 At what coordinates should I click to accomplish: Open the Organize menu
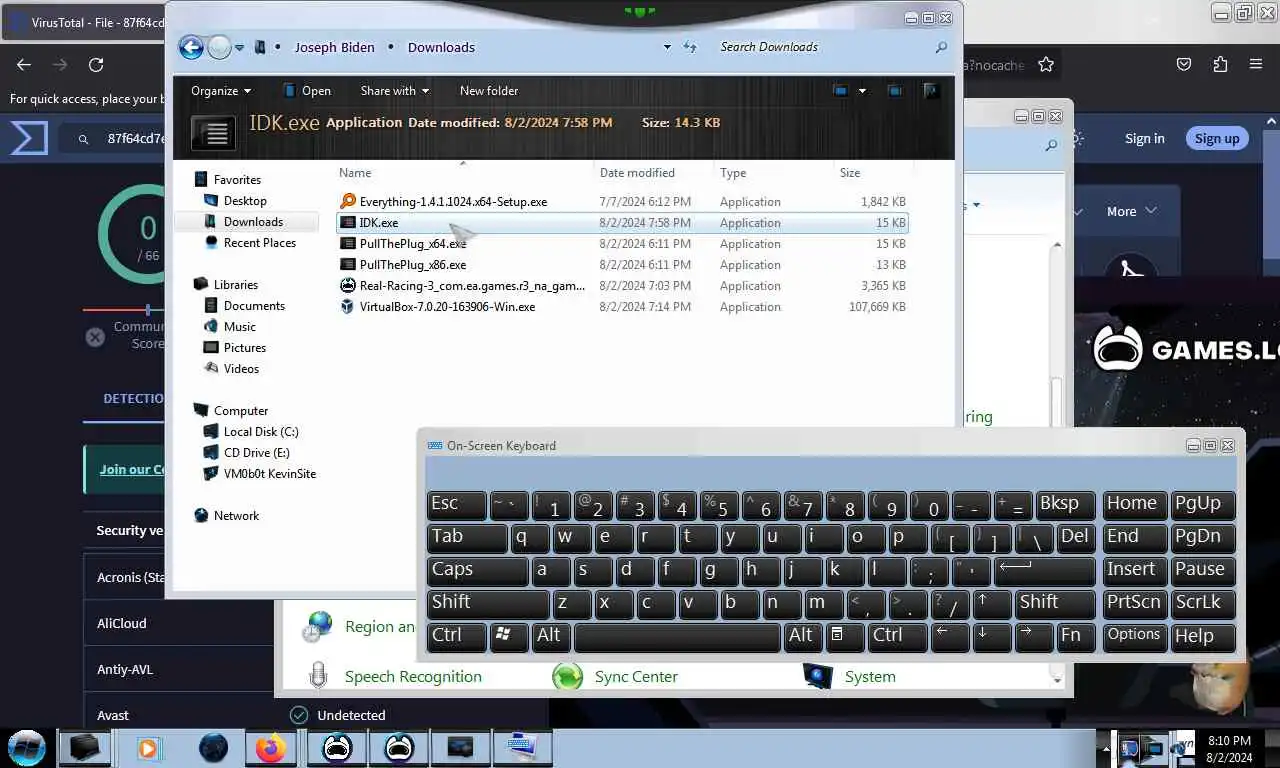[x=220, y=91]
